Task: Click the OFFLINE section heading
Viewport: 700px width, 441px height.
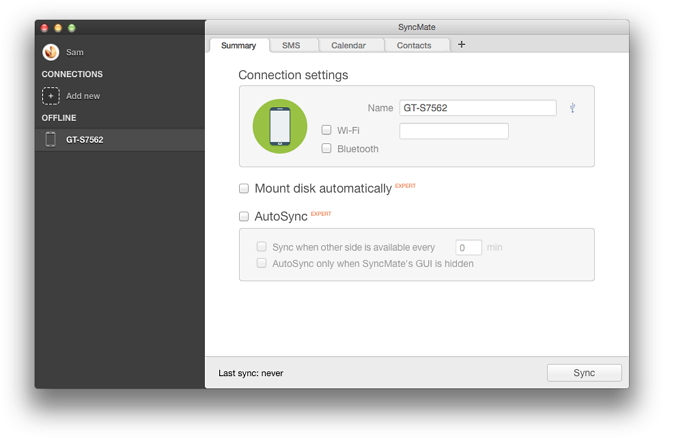Action: pos(59,118)
